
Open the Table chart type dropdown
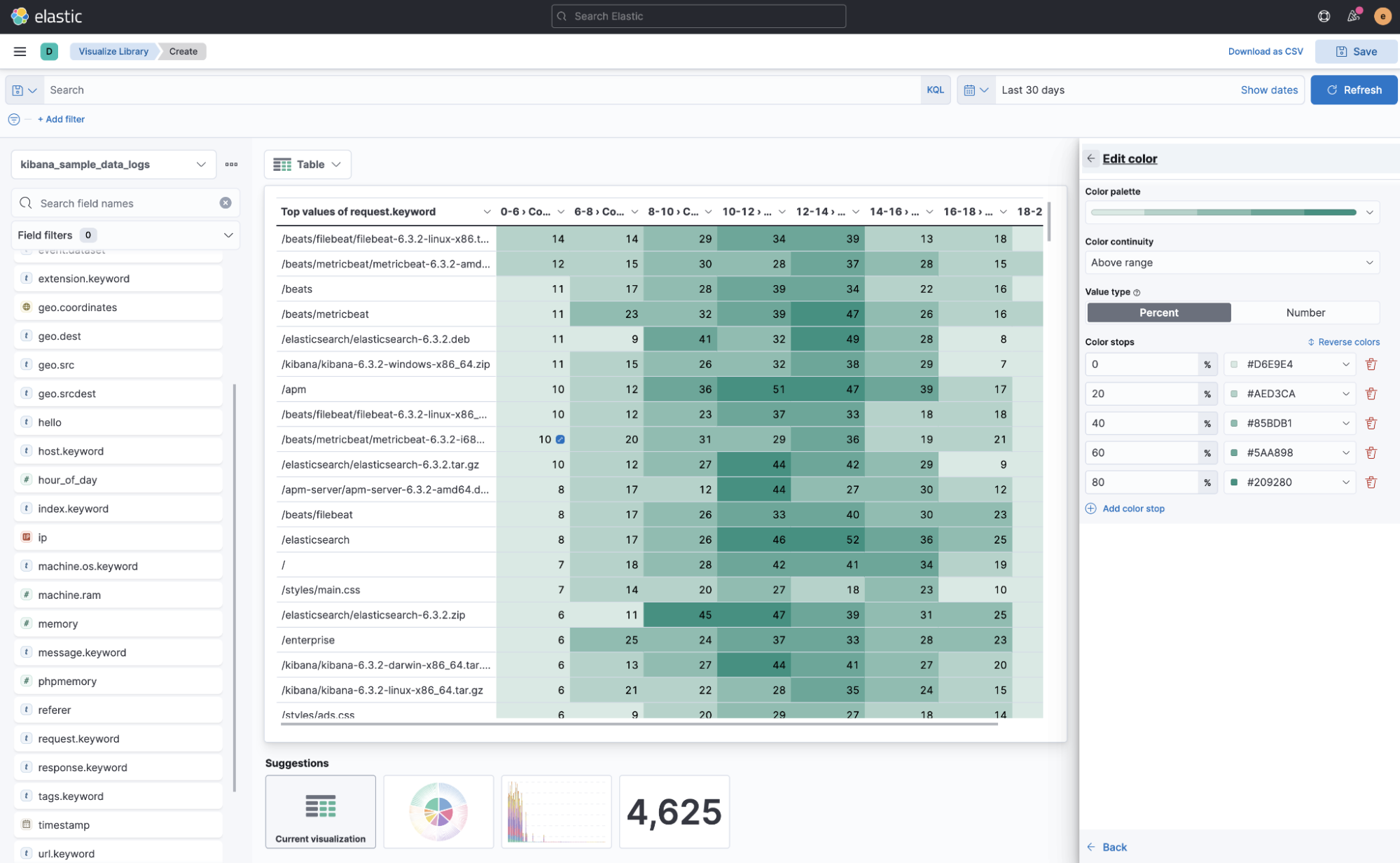click(307, 164)
